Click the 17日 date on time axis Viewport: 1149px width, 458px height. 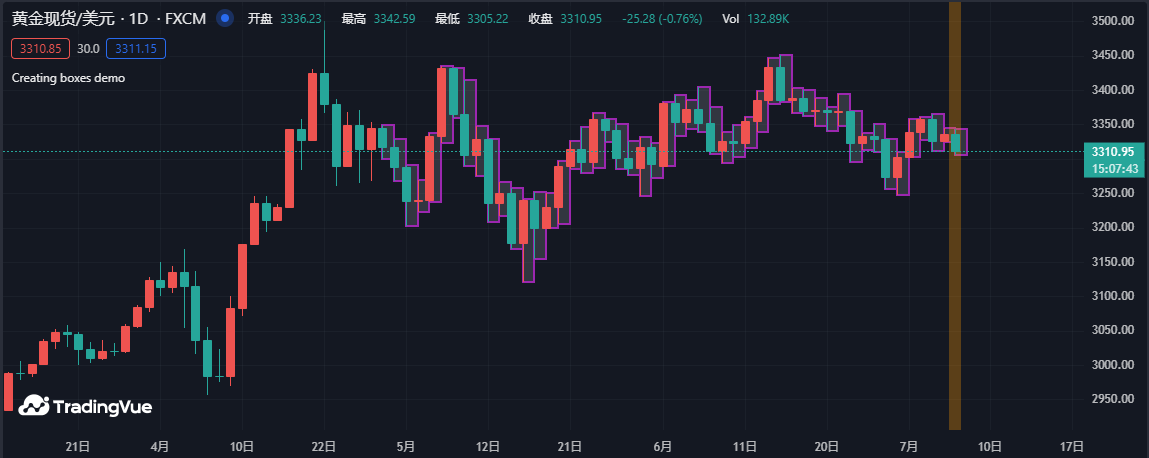coord(1071,445)
